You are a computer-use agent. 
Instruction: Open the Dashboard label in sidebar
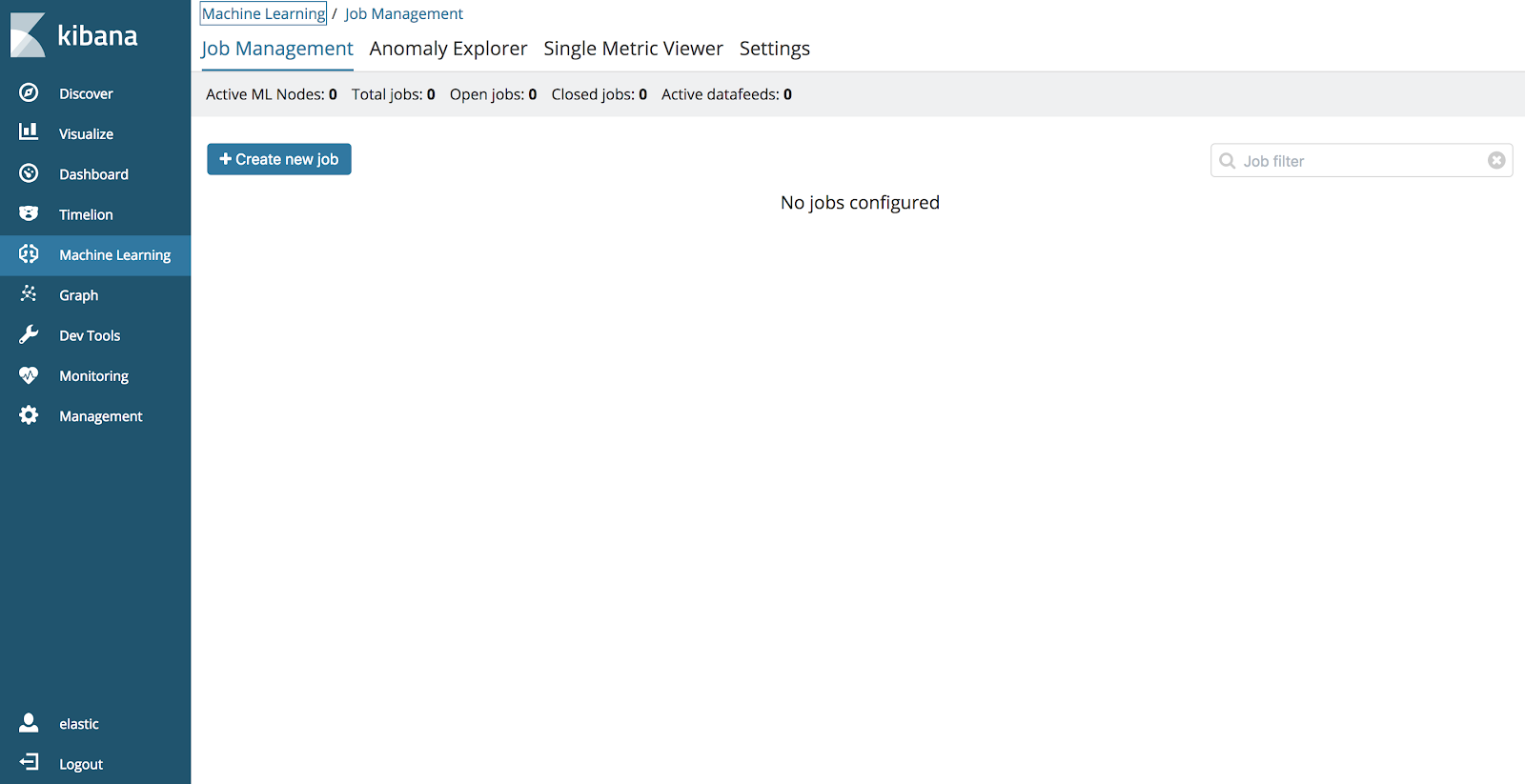tap(93, 174)
